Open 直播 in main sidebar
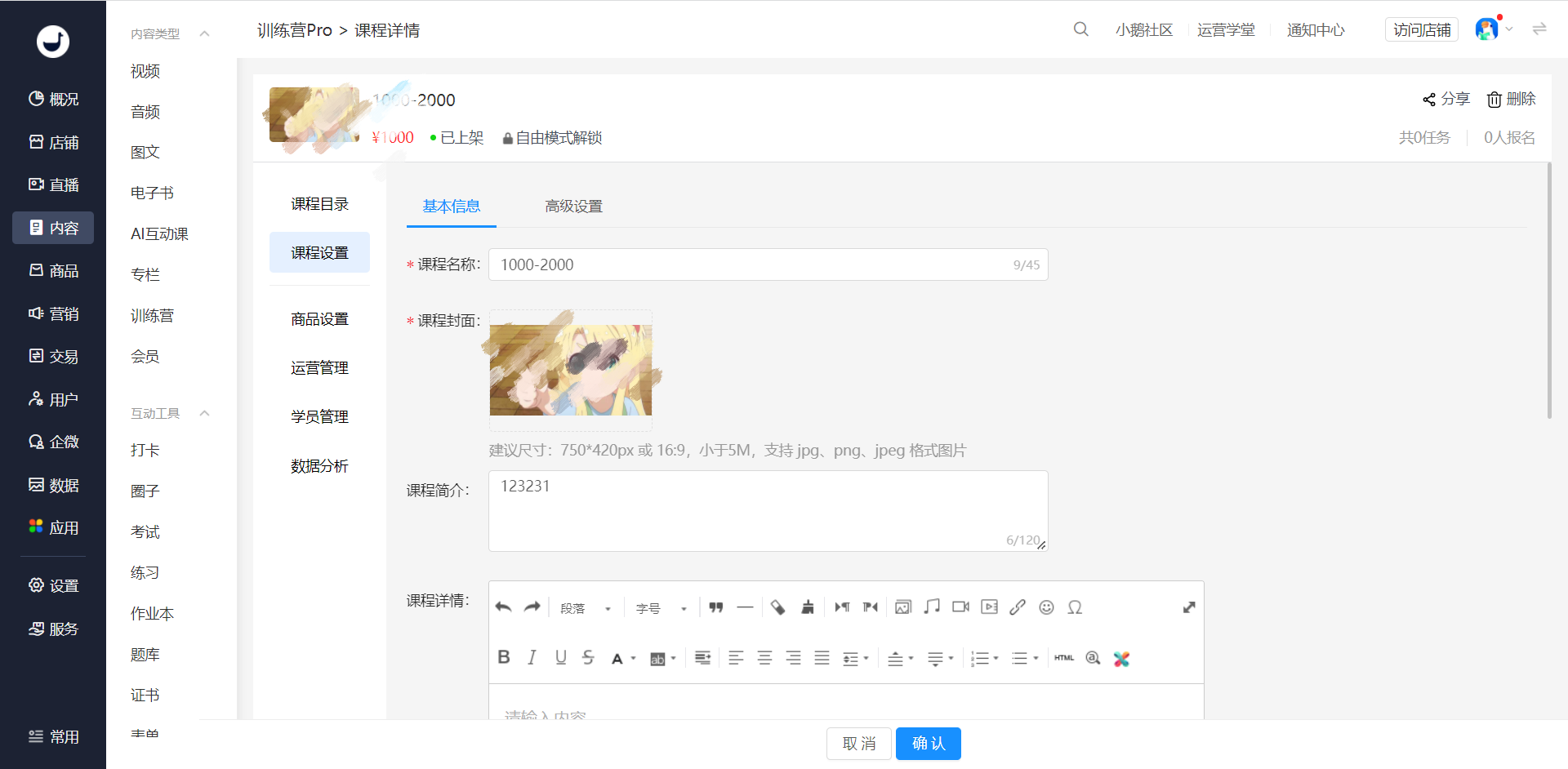The width and height of the screenshot is (1568, 769). click(53, 185)
